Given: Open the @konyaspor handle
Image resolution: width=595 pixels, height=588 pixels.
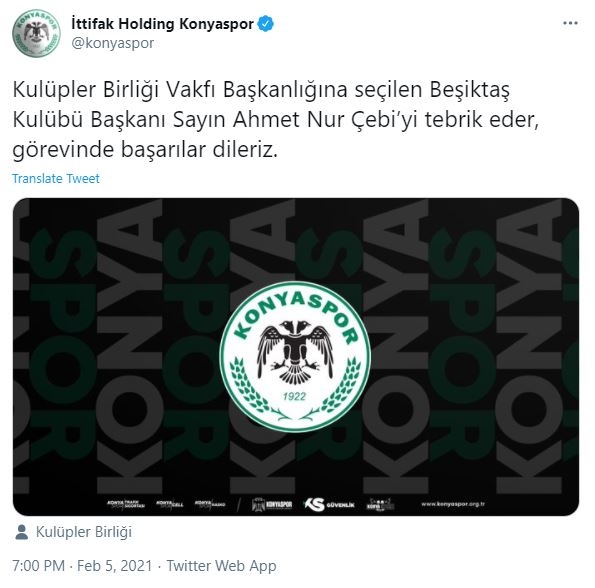Looking at the screenshot, I should click(x=113, y=43).
